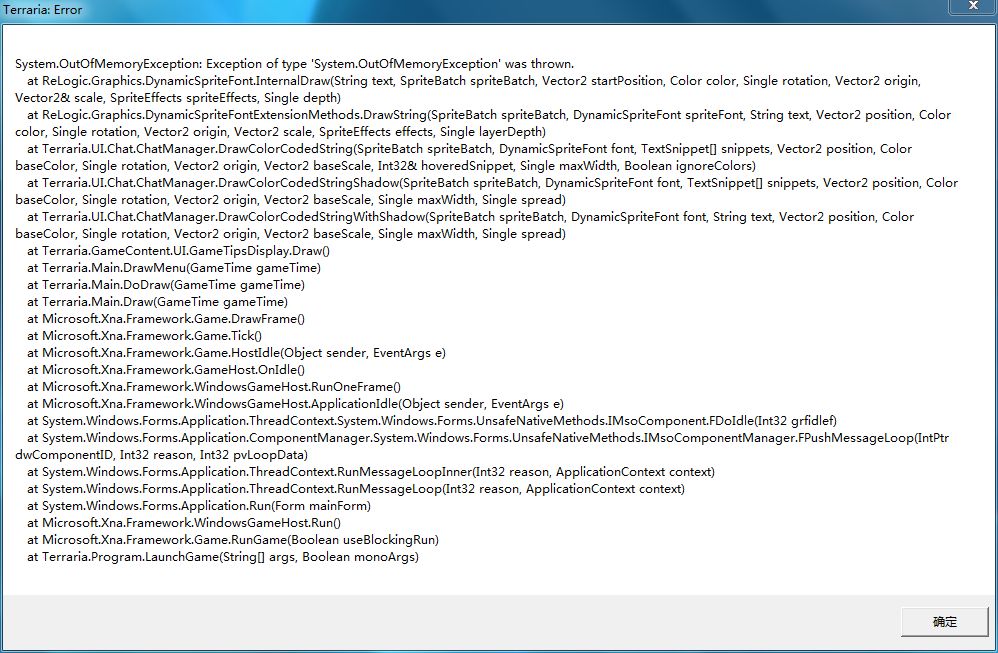This screenshot has height=653, width=998.
Task: Click the Application.Run(Form mainForm) line
Action: [199, 506]
